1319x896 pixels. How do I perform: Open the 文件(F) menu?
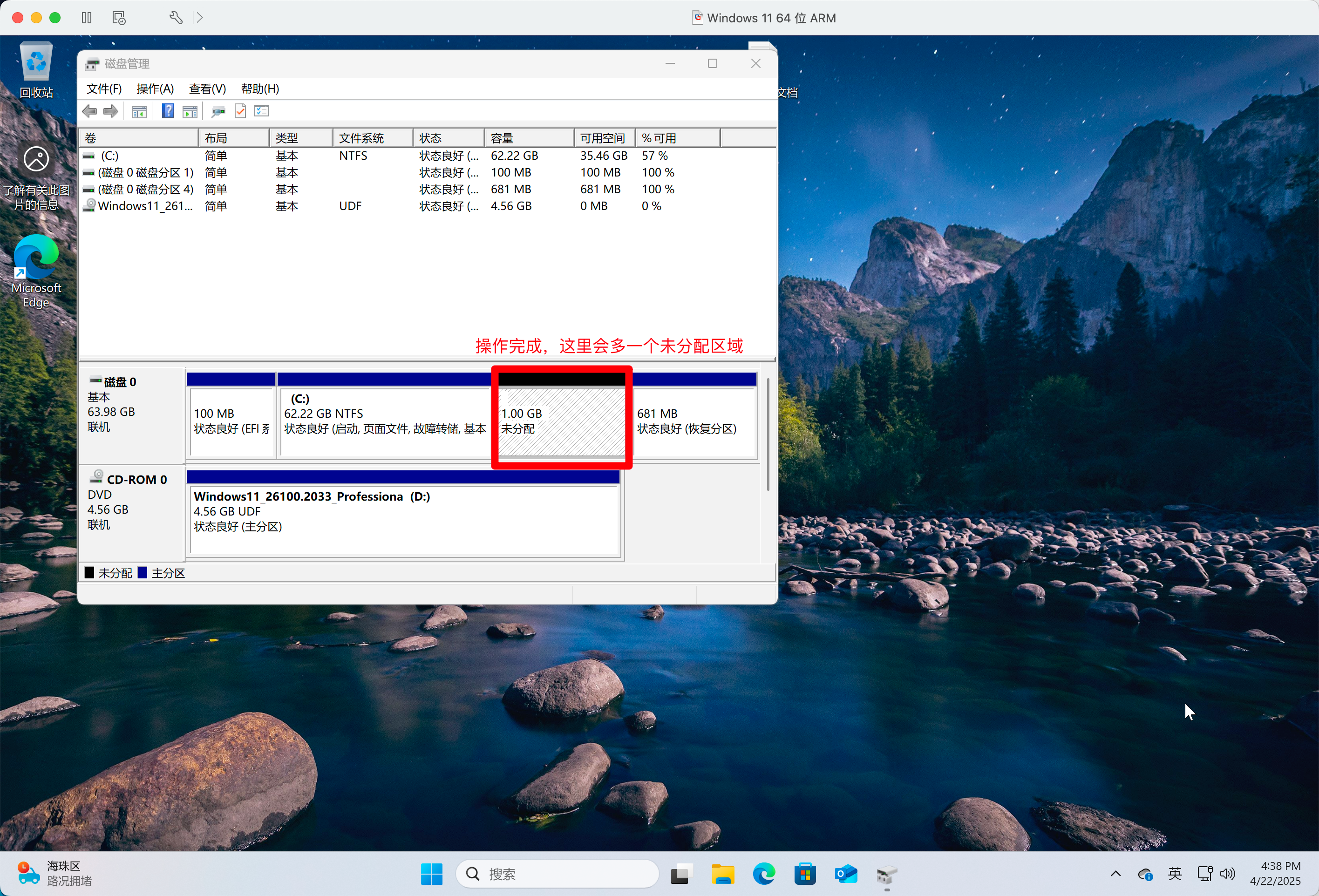104,89
